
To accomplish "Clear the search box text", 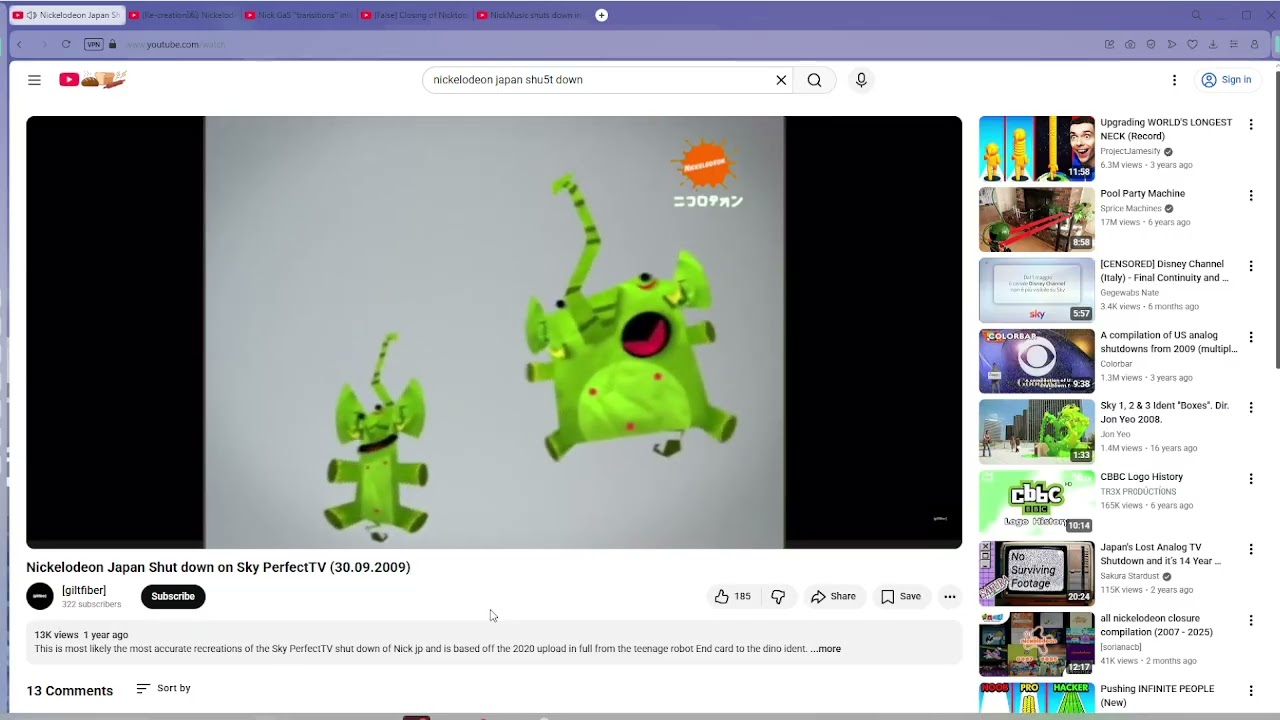I will click(x=781, y=80).
